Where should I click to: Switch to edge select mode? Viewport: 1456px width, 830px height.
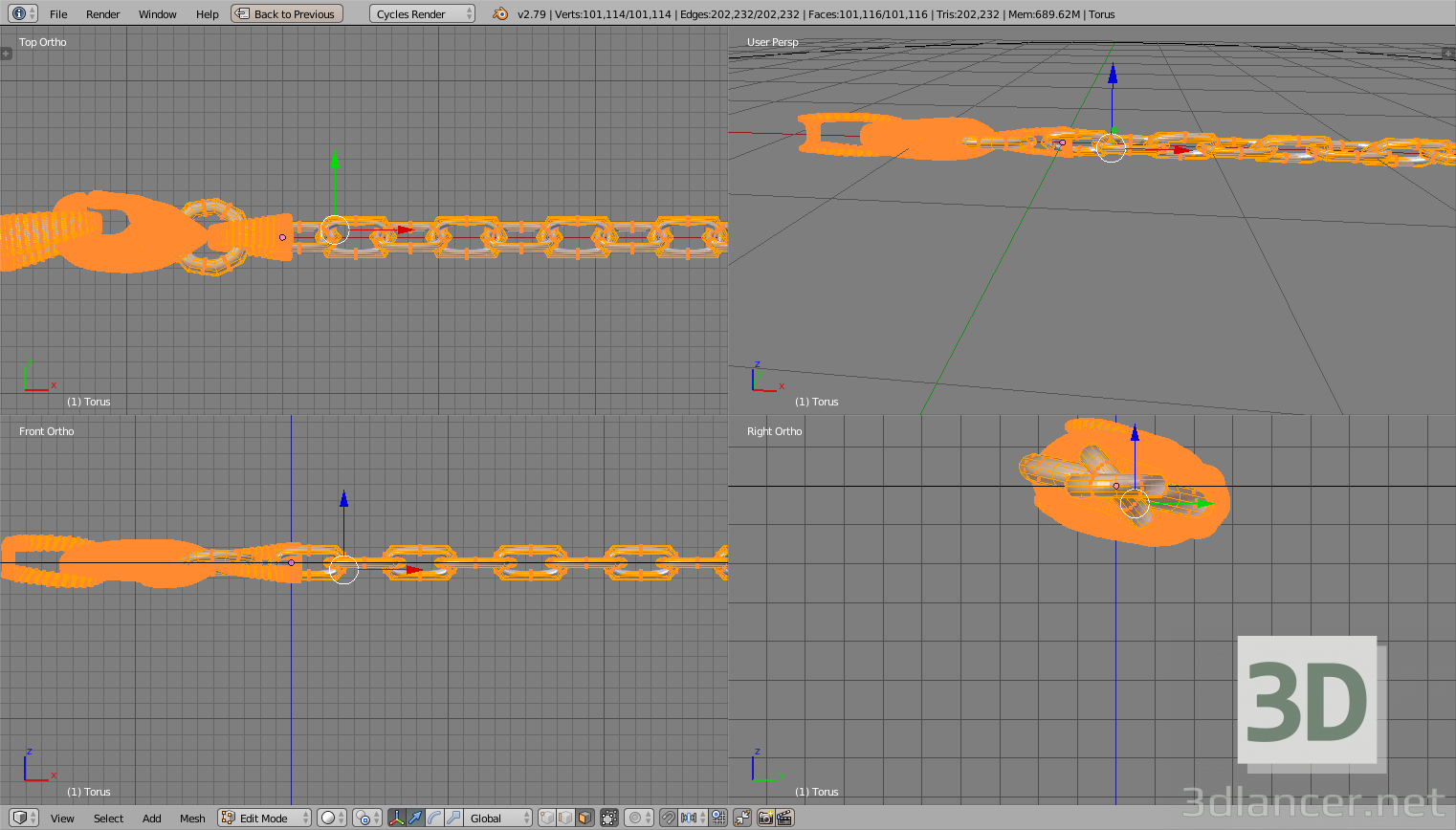pos(564,818)
